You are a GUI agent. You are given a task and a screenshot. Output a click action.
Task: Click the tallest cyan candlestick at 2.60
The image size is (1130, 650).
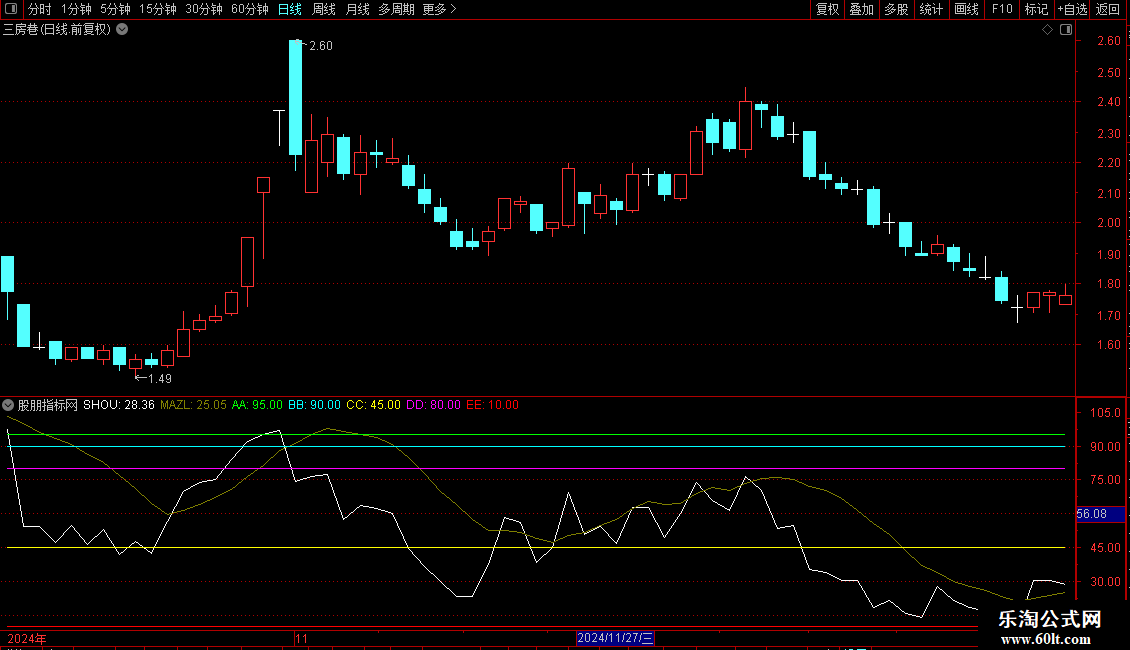point(295,97)
